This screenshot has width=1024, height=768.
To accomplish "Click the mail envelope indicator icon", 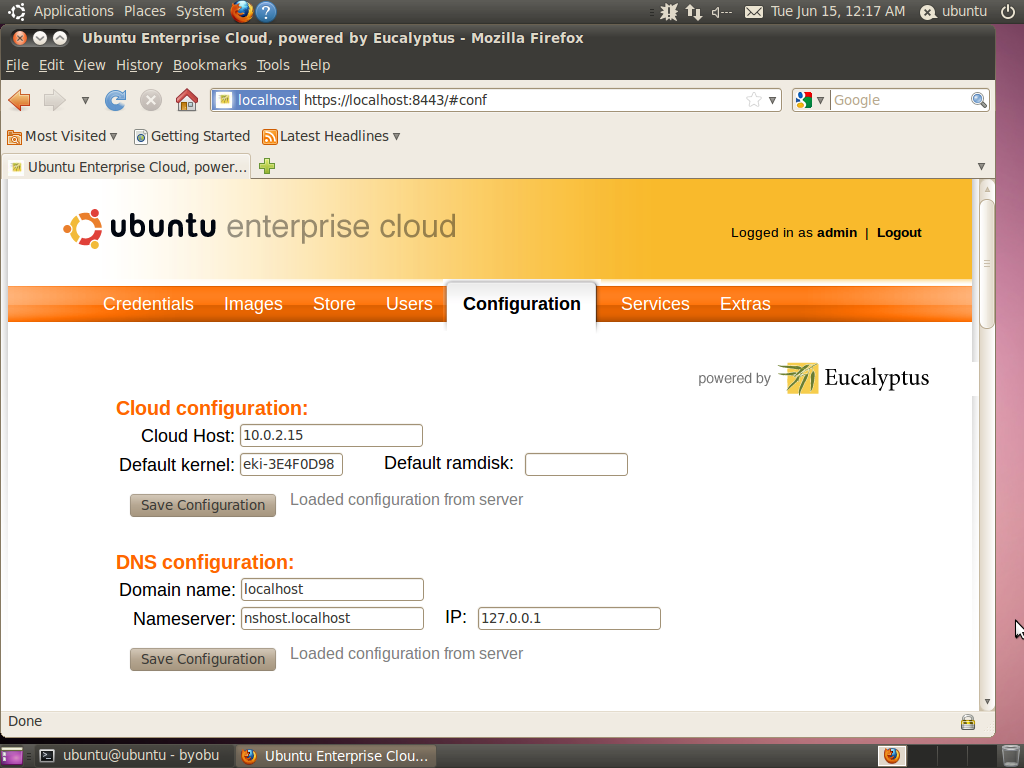I will coord(754,12).
